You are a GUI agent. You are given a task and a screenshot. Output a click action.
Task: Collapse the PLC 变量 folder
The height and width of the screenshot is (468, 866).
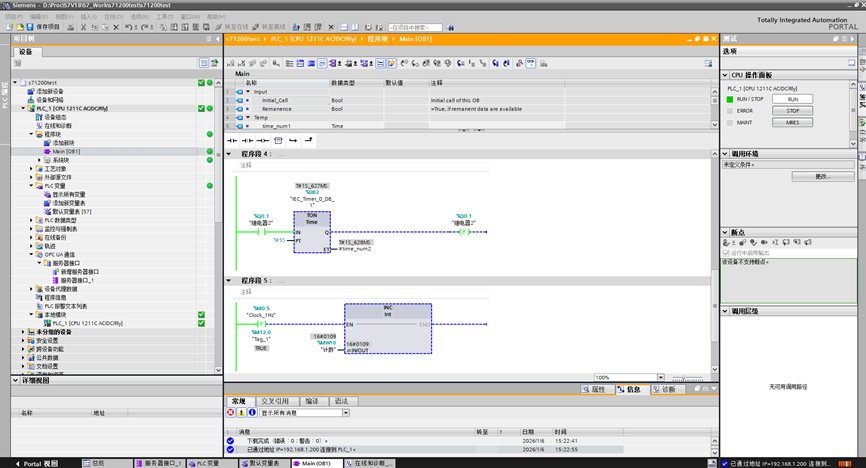point(31,186)
